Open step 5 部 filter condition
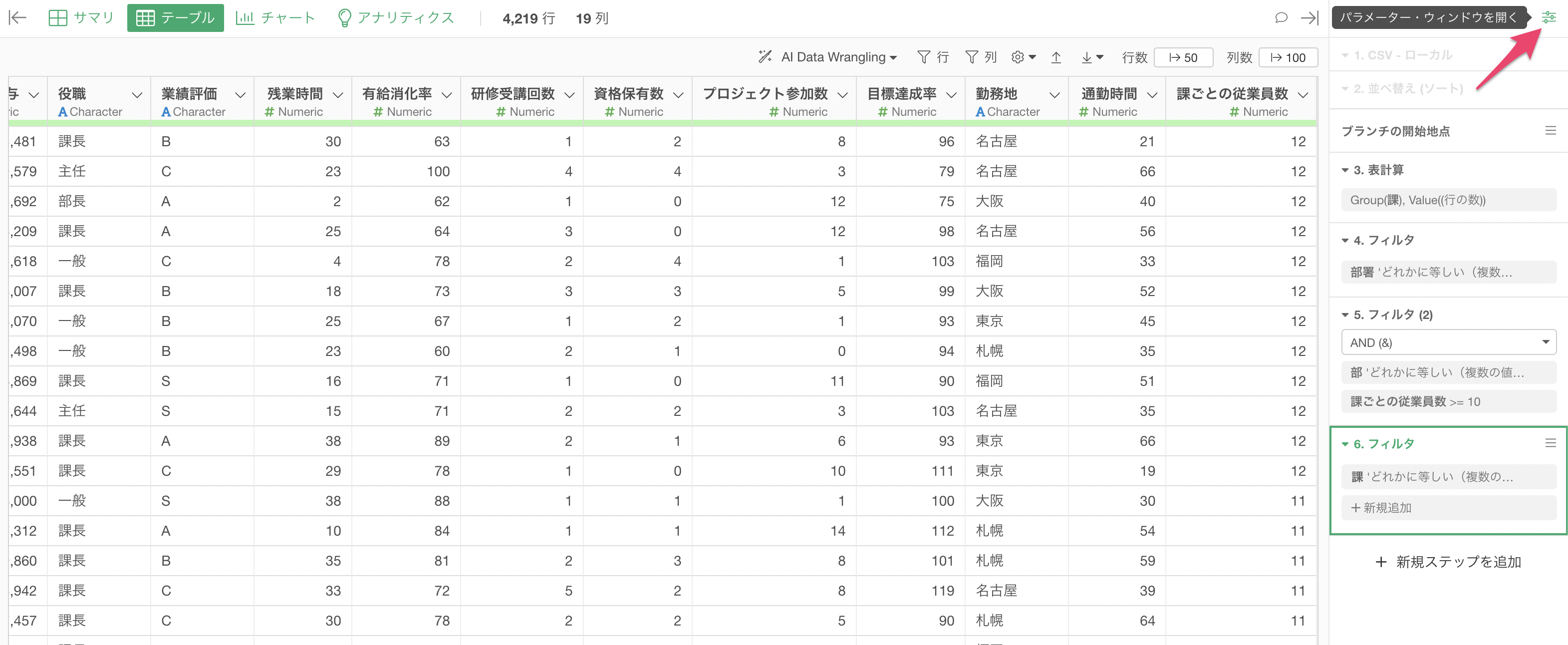Viewport: 1568px width, 645px height. pos(1449,372)
